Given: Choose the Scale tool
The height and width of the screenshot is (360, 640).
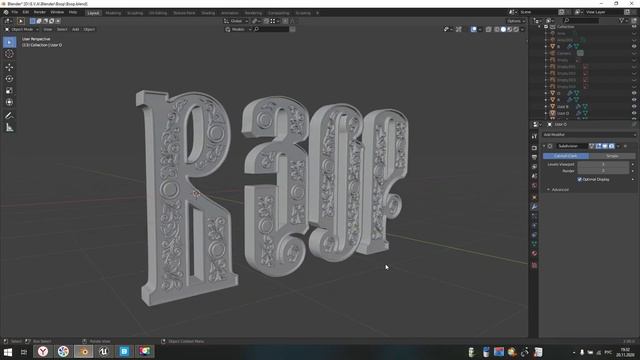Looking at the screenshot, I should coord(9,91).
